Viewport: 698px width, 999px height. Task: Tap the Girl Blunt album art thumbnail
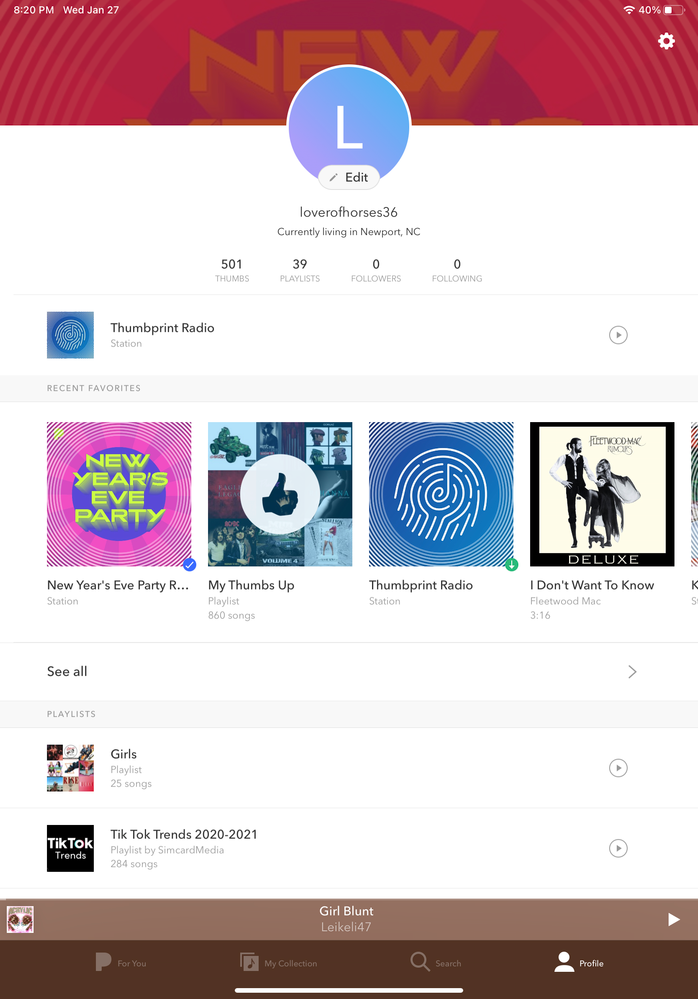point(21,919)
